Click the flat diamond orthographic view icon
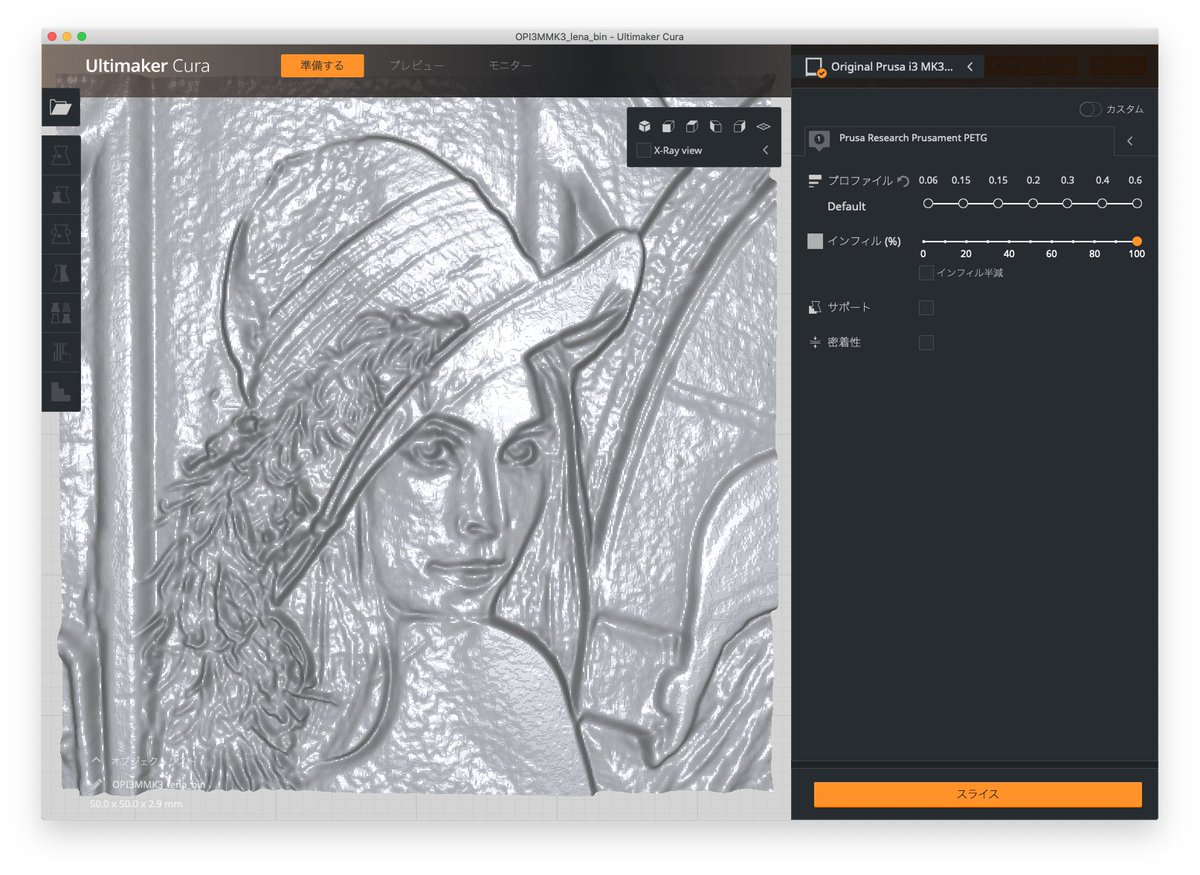 [763, 126]
